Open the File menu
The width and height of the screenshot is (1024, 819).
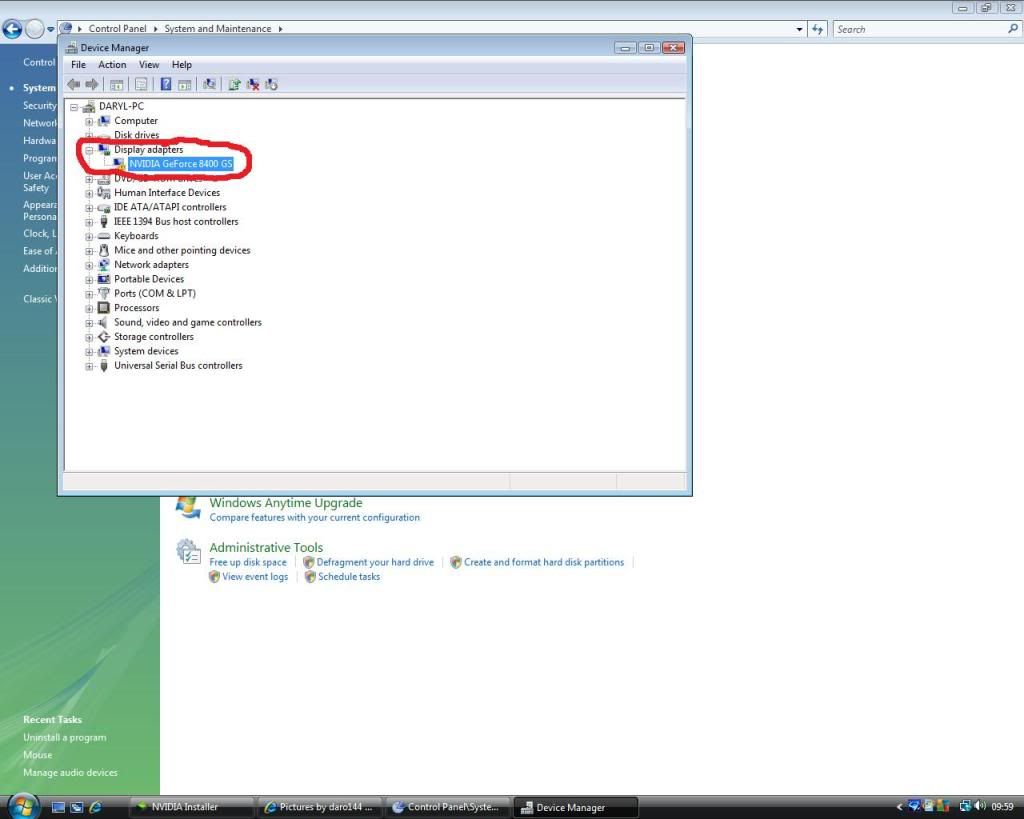click(78, 65)
